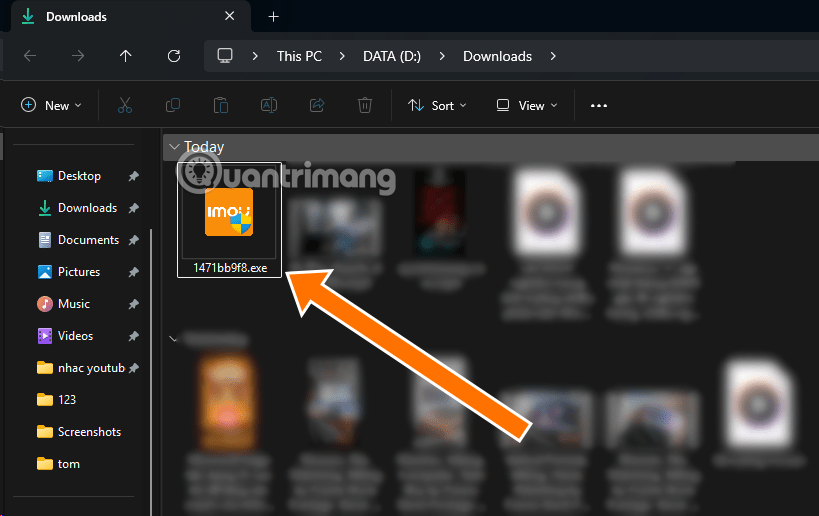Navigate to This PC breadcrumb

coord(299,56)
